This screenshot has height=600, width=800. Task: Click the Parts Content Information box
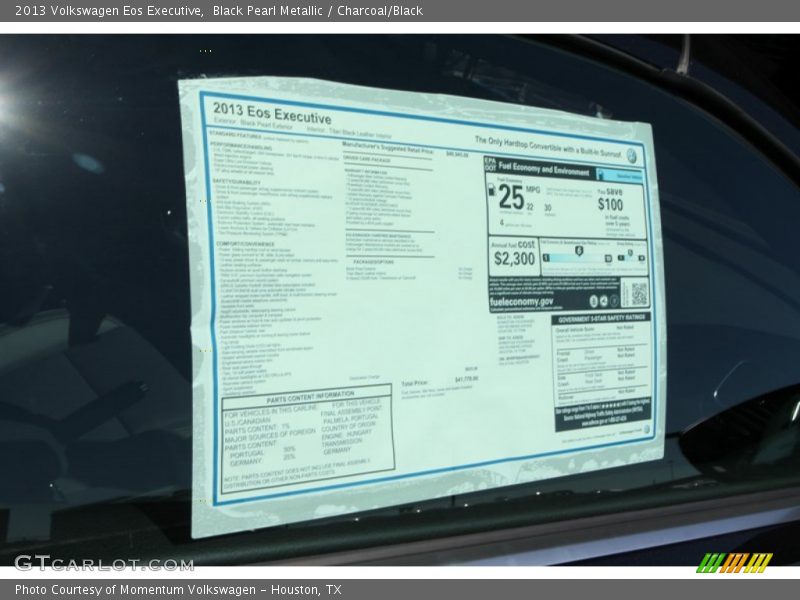[306, 439]
